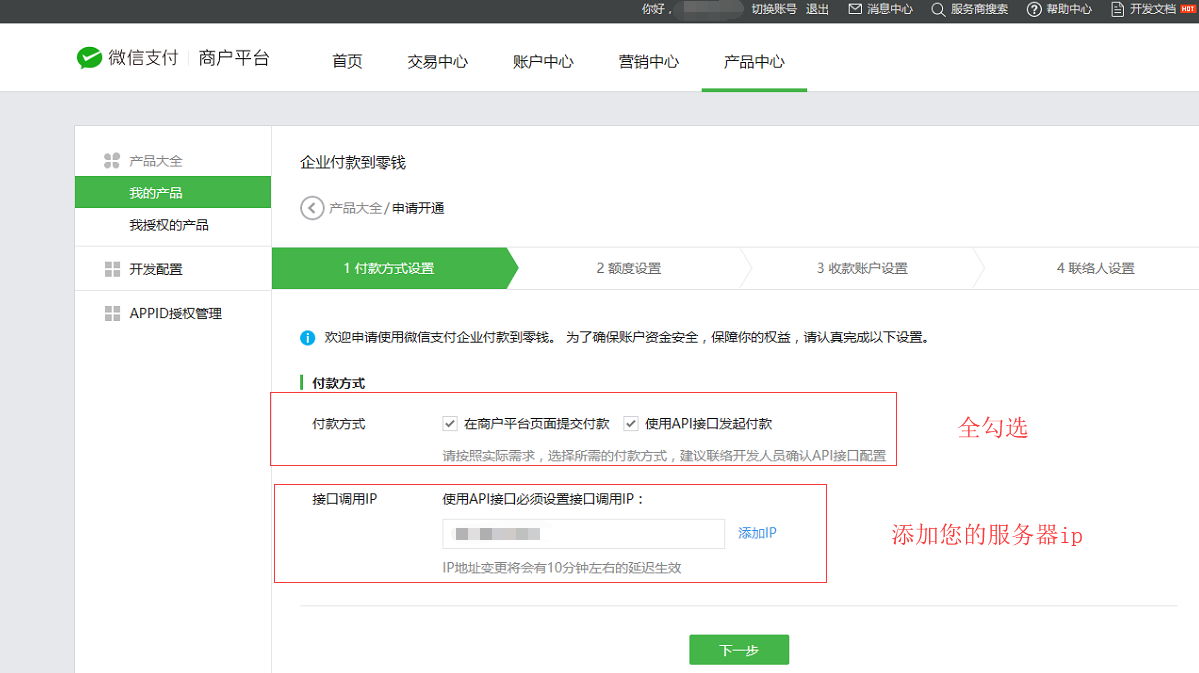Image resolution: width=1199 pixels, height=673 pixels.
Task: Click the 服务商搜索 magnifier icon
Action: pyautogui.click(x=938, y=9)
